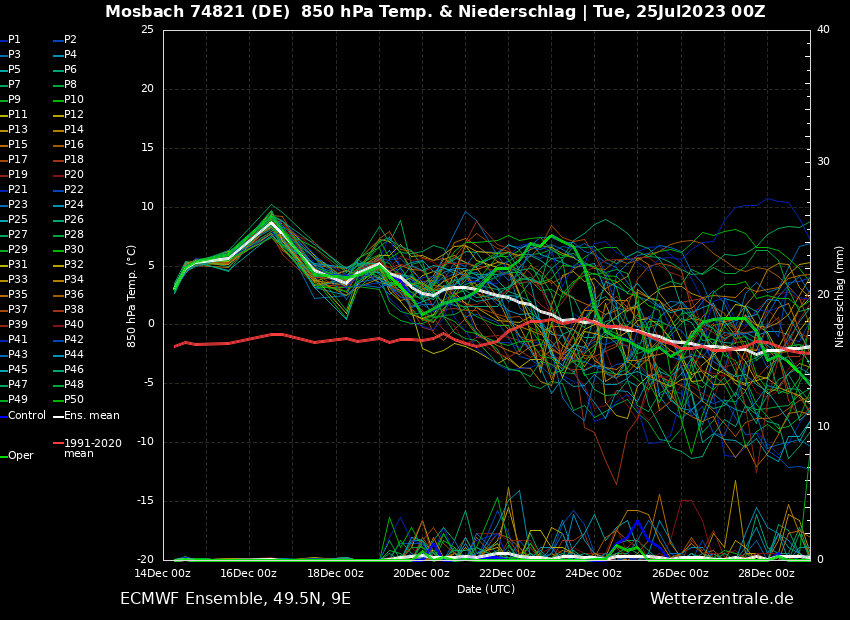Image resolution: width=850 pixels, height=620 pixels.
Task: Select the P50 legend entry
Action: pos(74,400)
